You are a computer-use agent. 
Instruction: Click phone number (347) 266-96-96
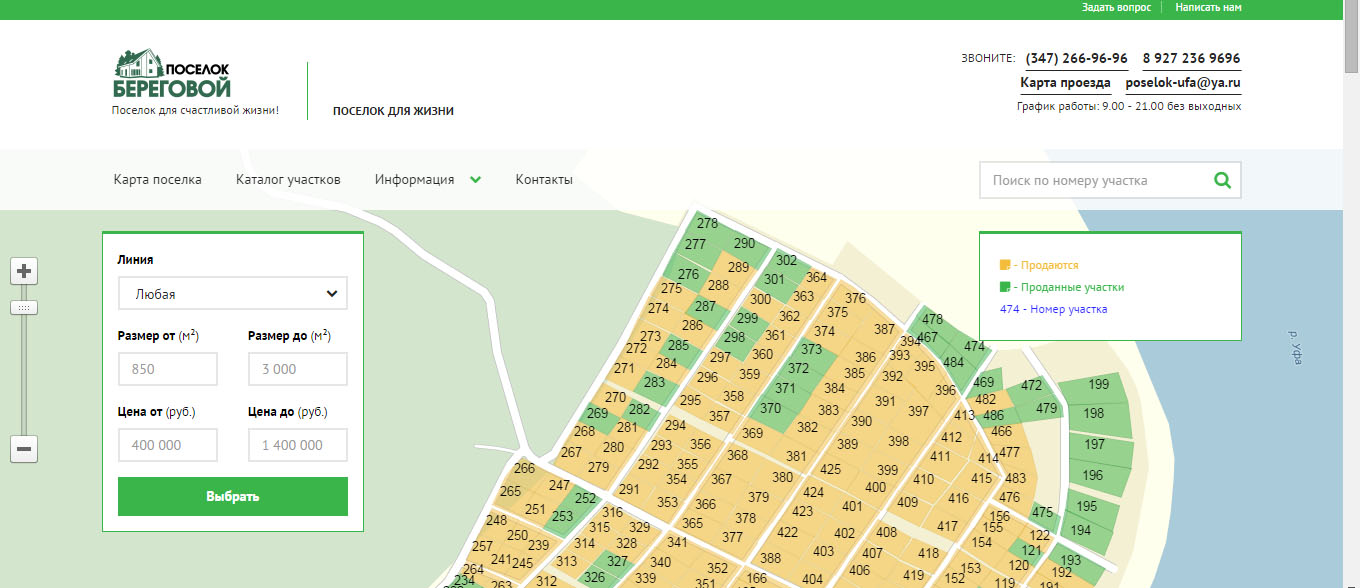tap(1077, 58)
